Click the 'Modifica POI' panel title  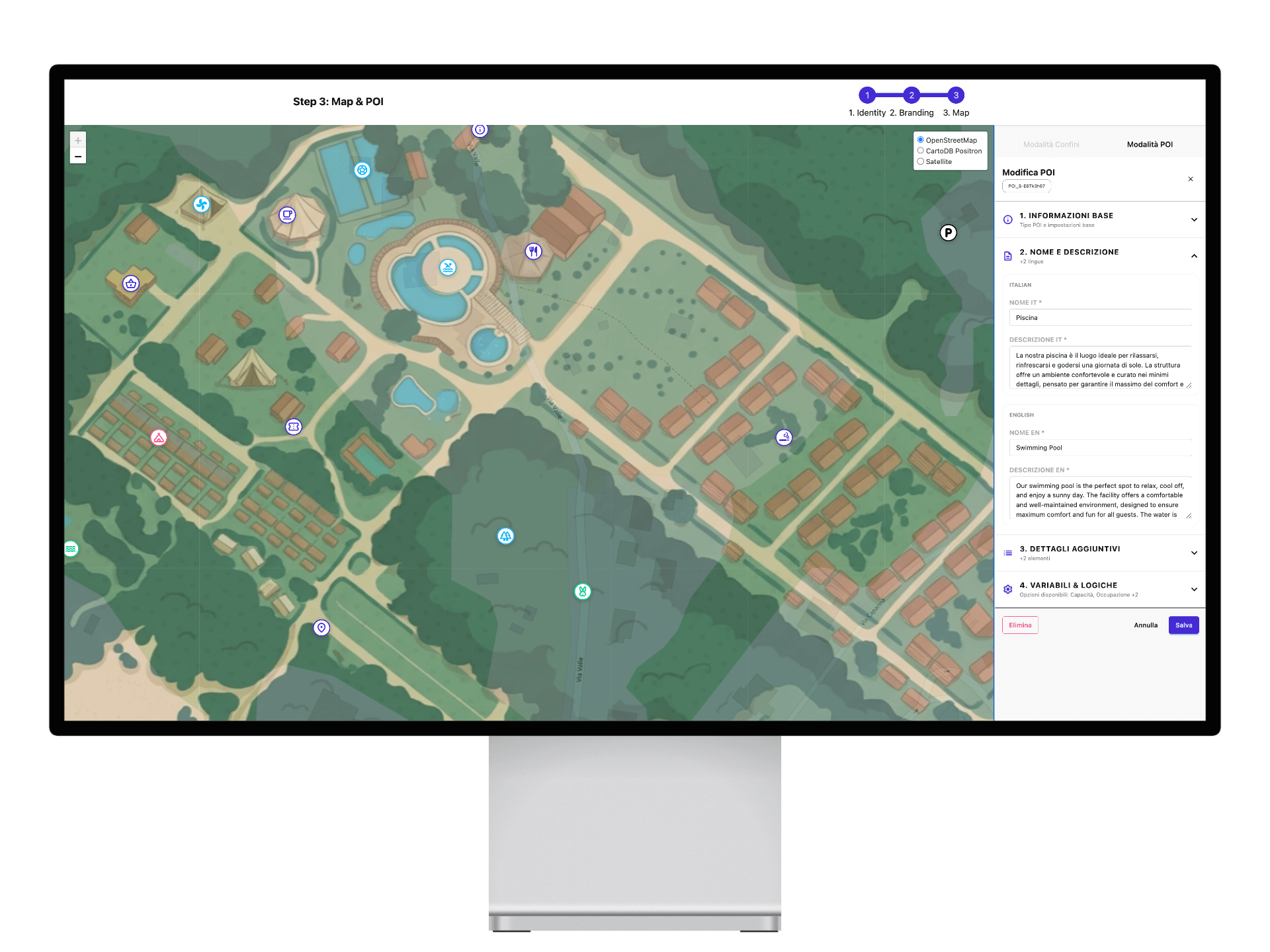coord(1029,173)
